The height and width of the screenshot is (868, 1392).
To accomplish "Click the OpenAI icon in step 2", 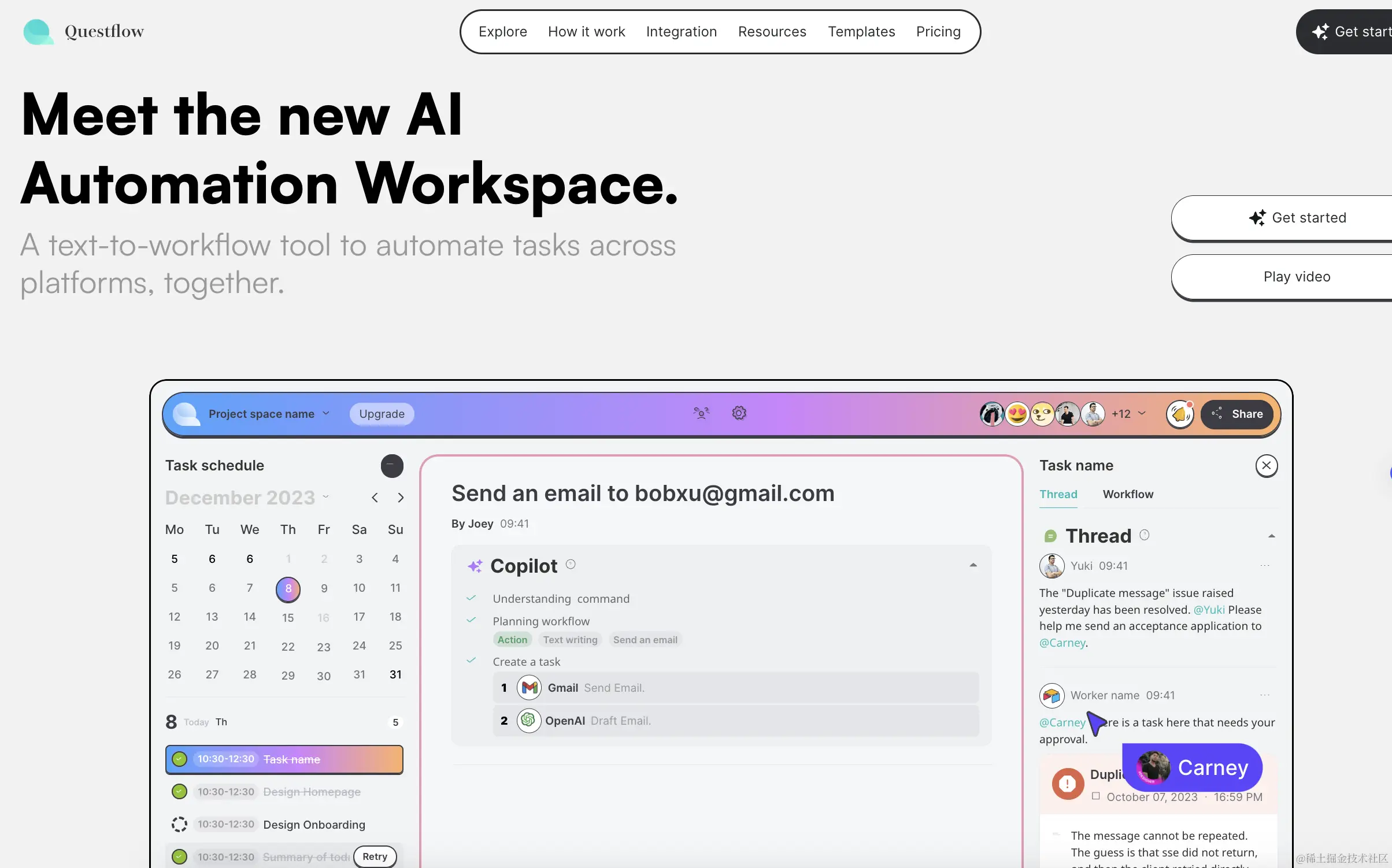I will [x=528, y=720].
